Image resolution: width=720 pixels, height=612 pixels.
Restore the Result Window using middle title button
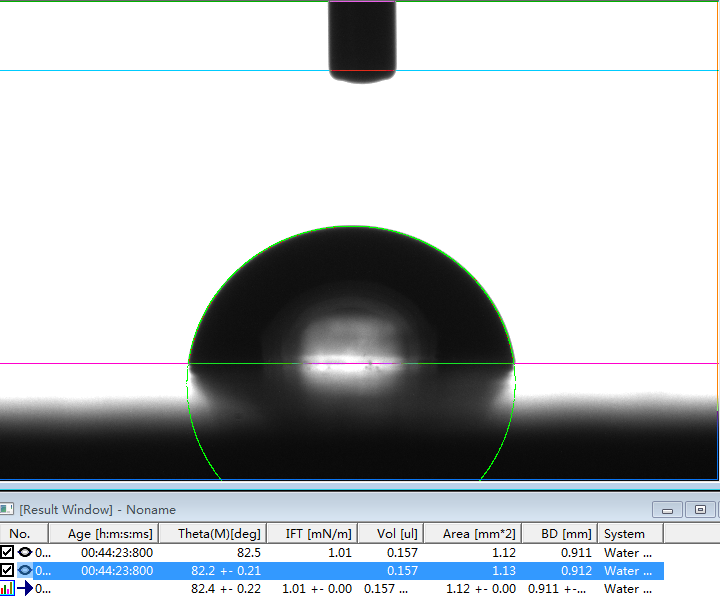[x=700, y=509]
